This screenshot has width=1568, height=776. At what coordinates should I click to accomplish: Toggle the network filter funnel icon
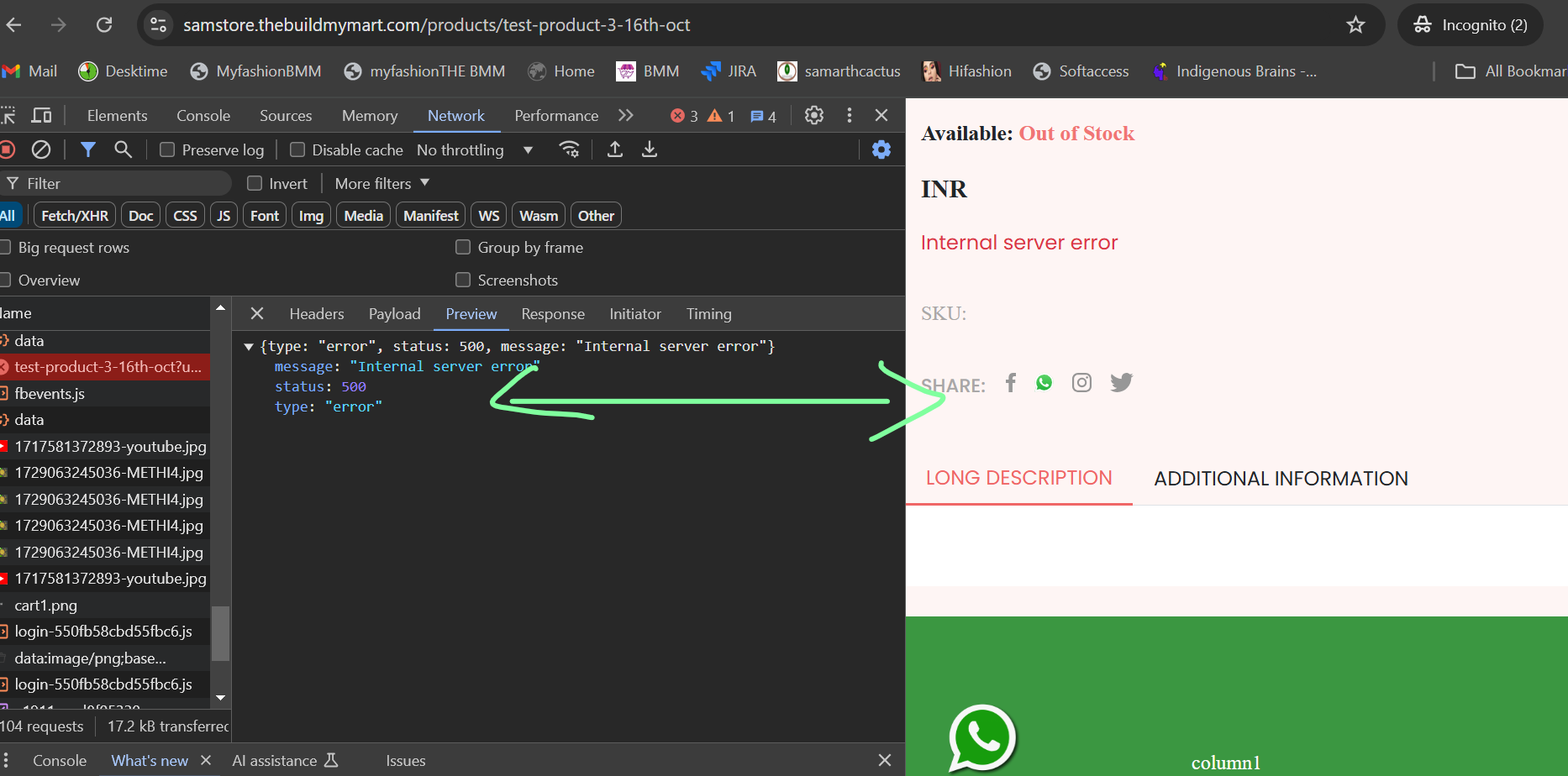click(87, 149)
